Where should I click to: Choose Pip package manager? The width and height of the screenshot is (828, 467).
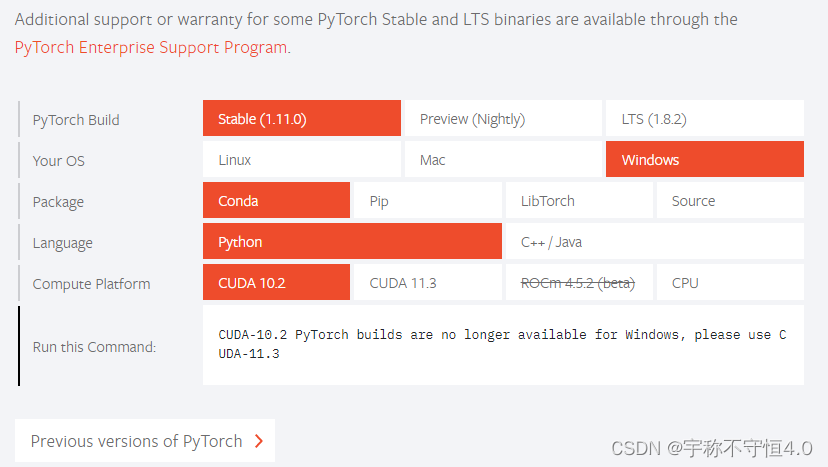tap(427, 201)
